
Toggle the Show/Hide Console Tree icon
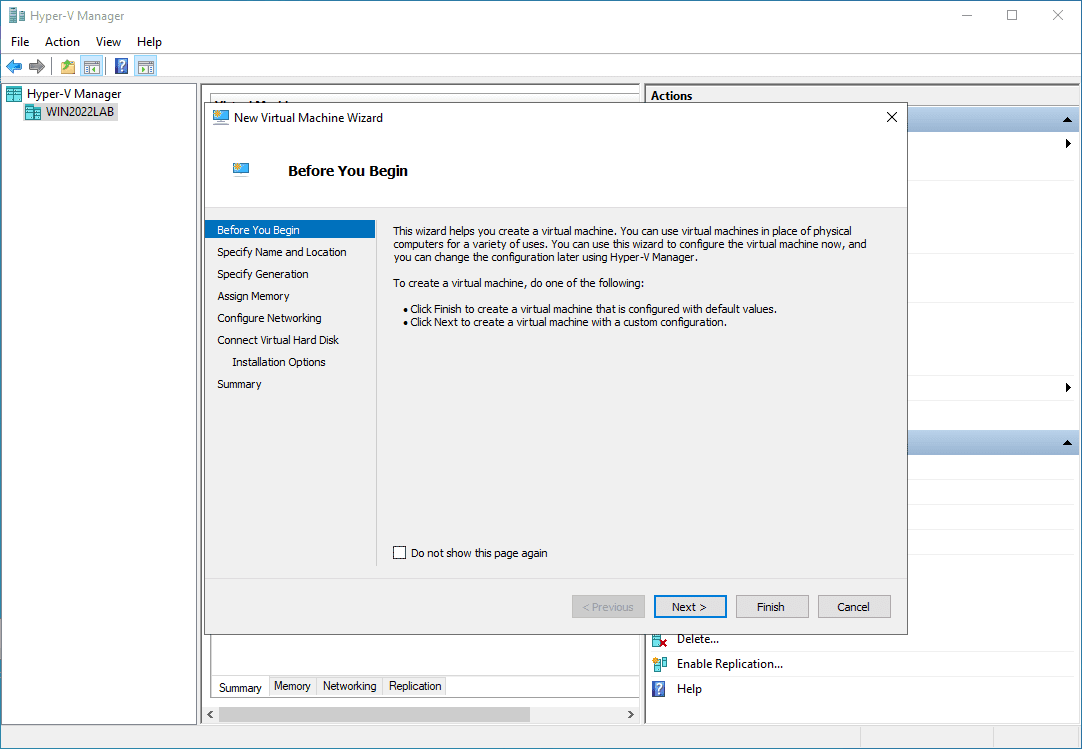91,66
